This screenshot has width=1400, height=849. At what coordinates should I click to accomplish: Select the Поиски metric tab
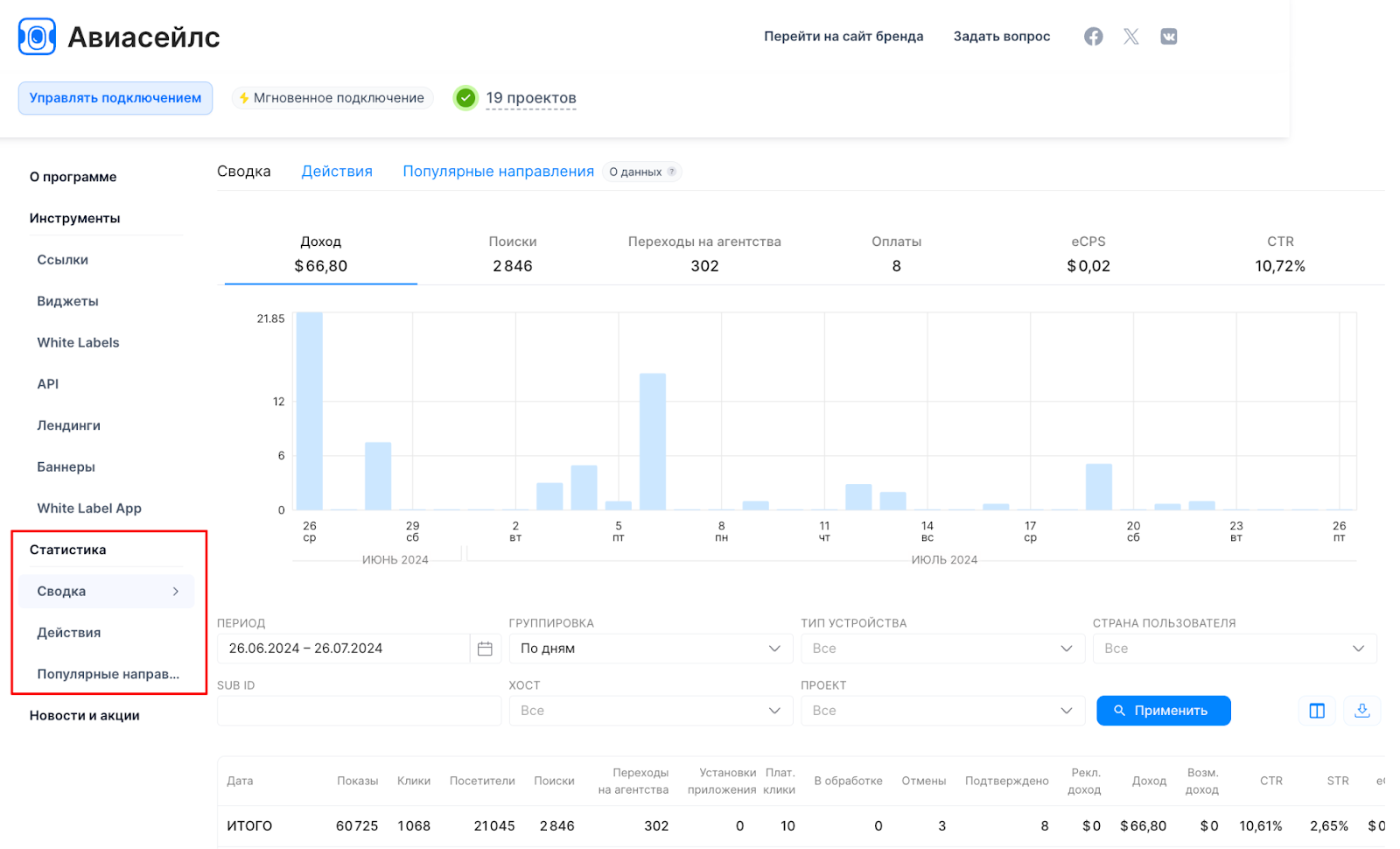(513, 254)
